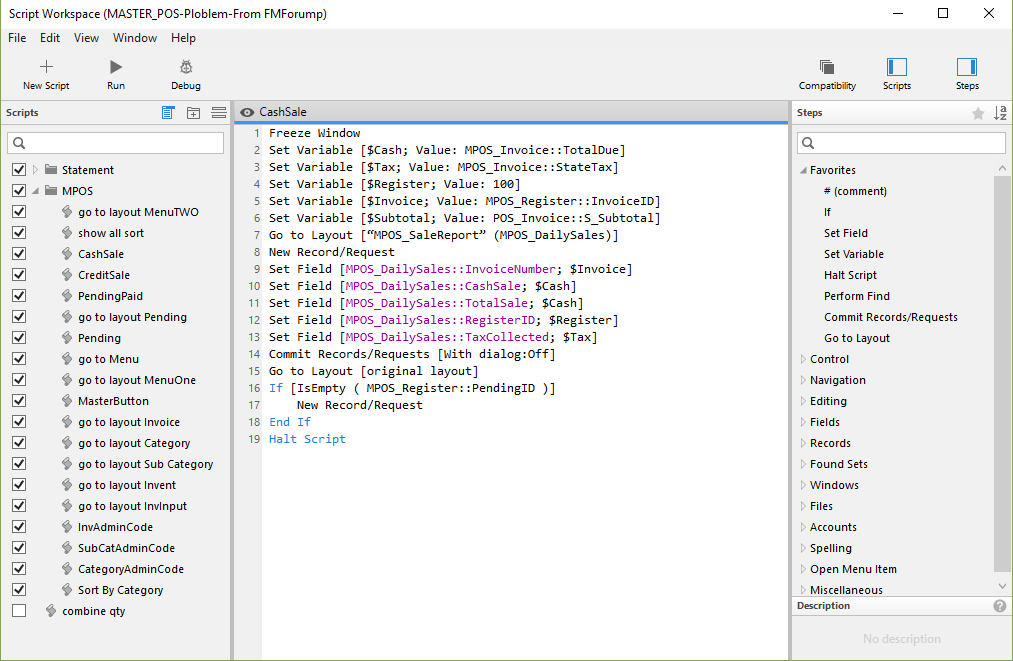Toggle the Compatibility icon in toolbar
This screenshot has width=1013, height=661.
coord(827,67)
